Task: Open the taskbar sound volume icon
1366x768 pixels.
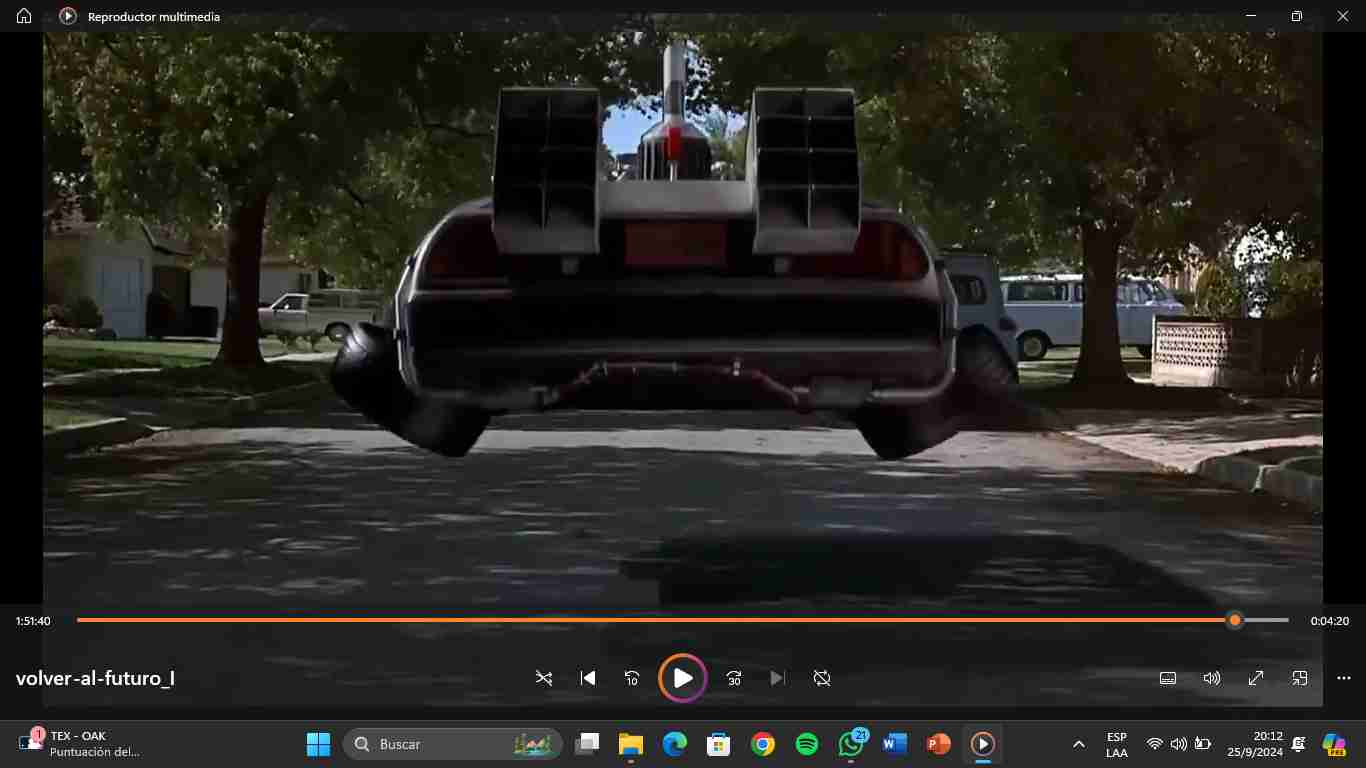Action: [1179, 744]
